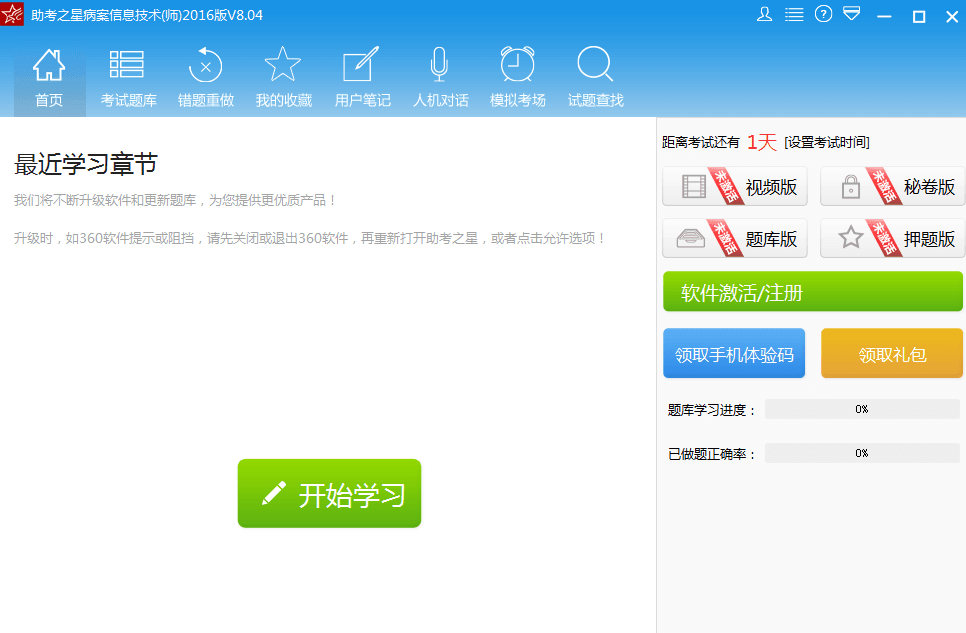Click 软件激活/注册 activation button
Screen dimensions: 966x633
pos(812,292)
